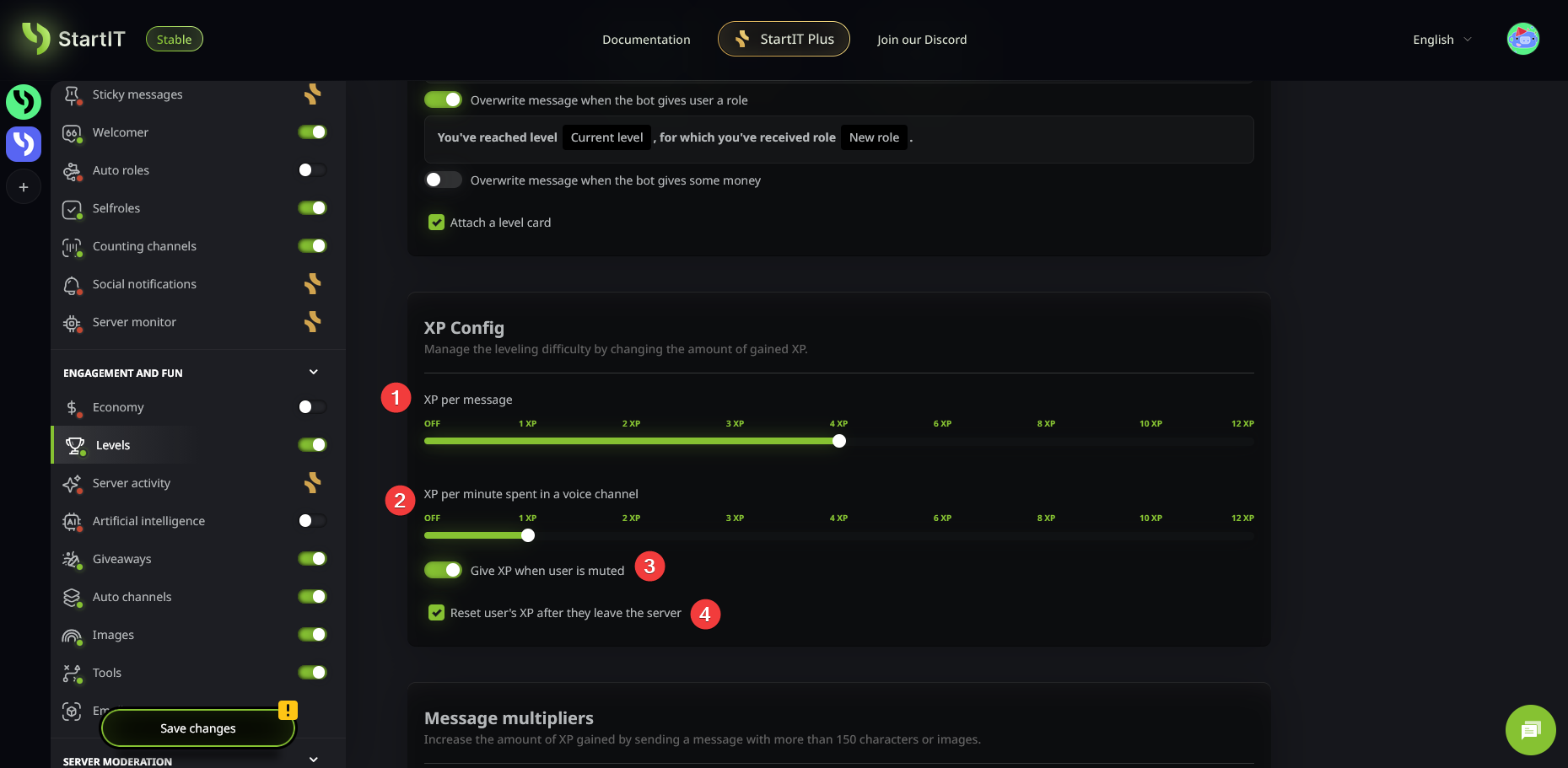The image size is (1568, 768).
Task: Open the live chat support bubble
Action: pyautogui.click(x=1530, y=729)
